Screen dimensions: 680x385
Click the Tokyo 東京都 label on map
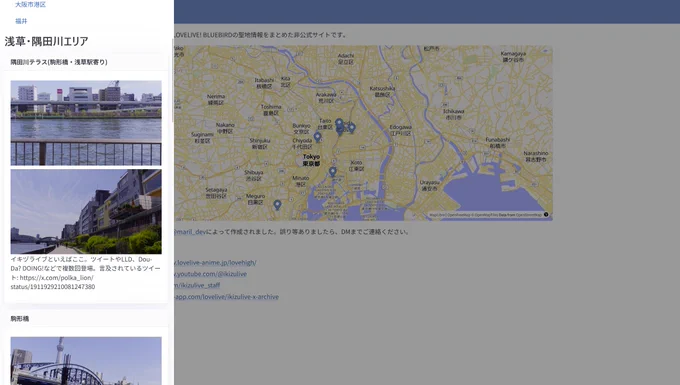pyautogui.click(x=311, y=160)
